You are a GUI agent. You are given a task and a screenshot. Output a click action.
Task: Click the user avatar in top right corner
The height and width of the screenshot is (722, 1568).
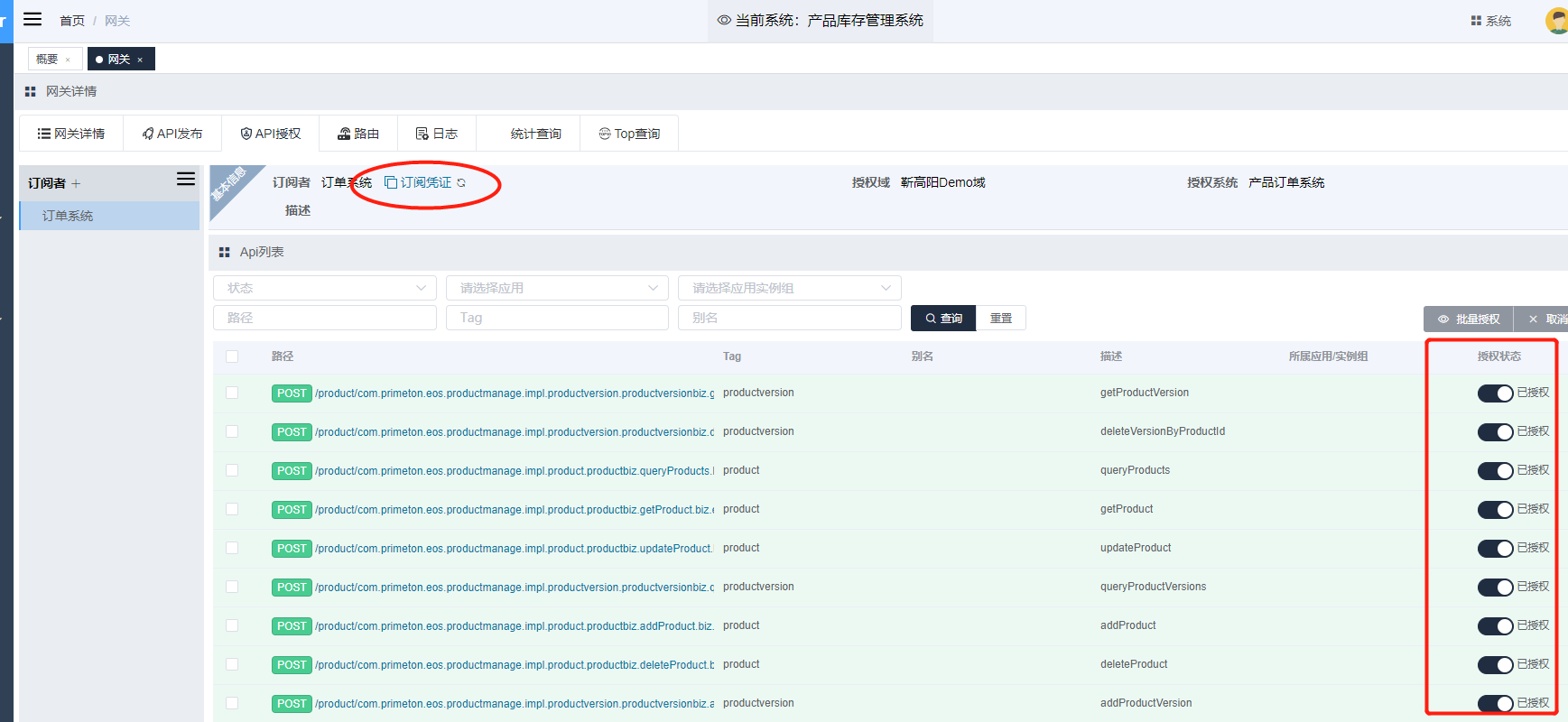(x=1557, y=21)
